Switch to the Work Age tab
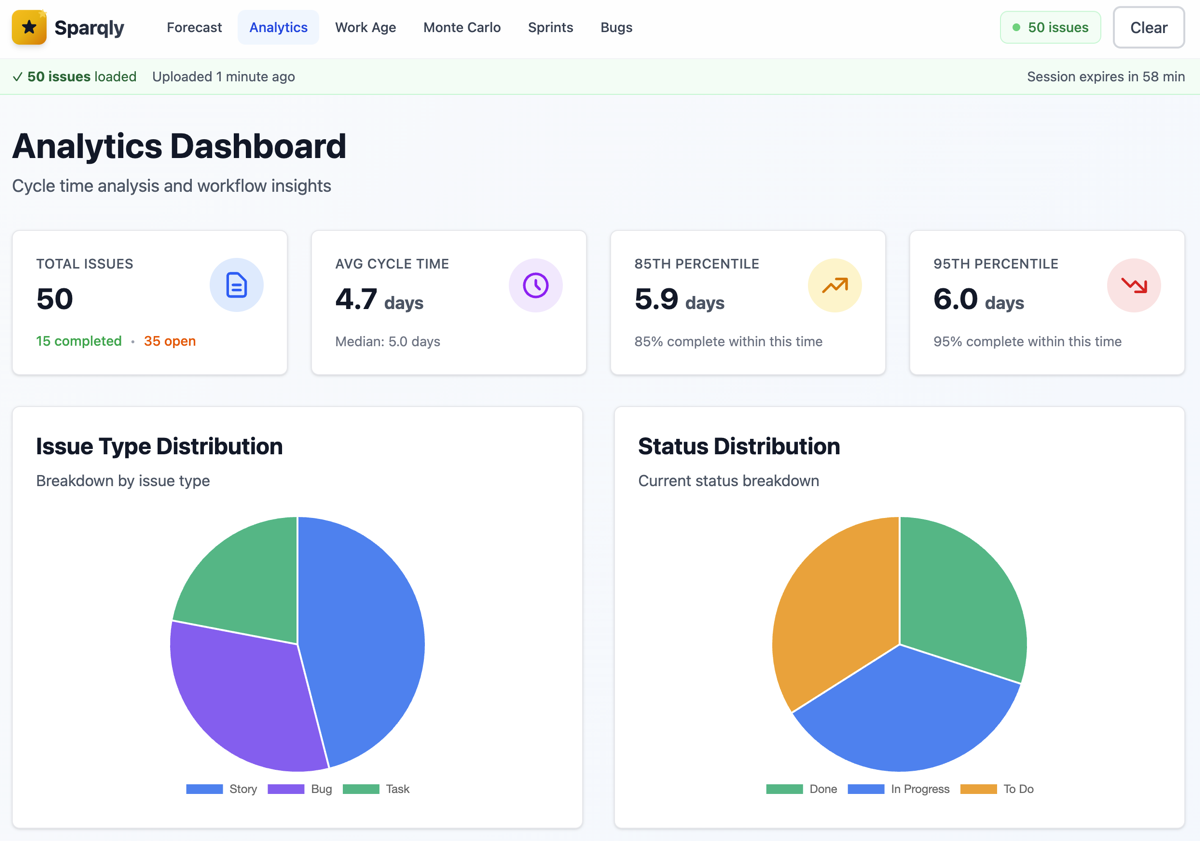Screen dimensions: 1200x841 365,28
